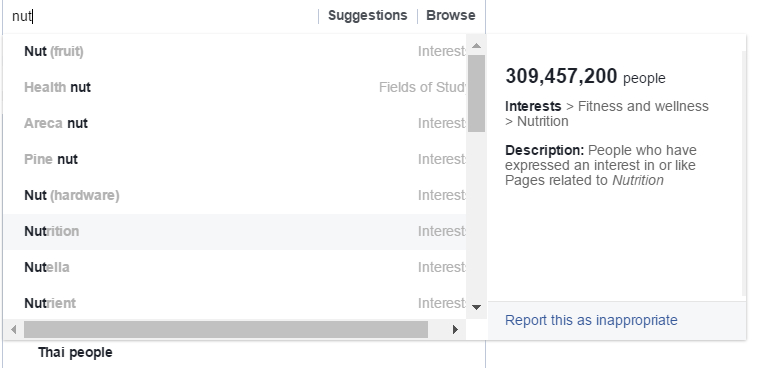
Task: Click the scroll up arrow of suggestions list
Action: 476,46
